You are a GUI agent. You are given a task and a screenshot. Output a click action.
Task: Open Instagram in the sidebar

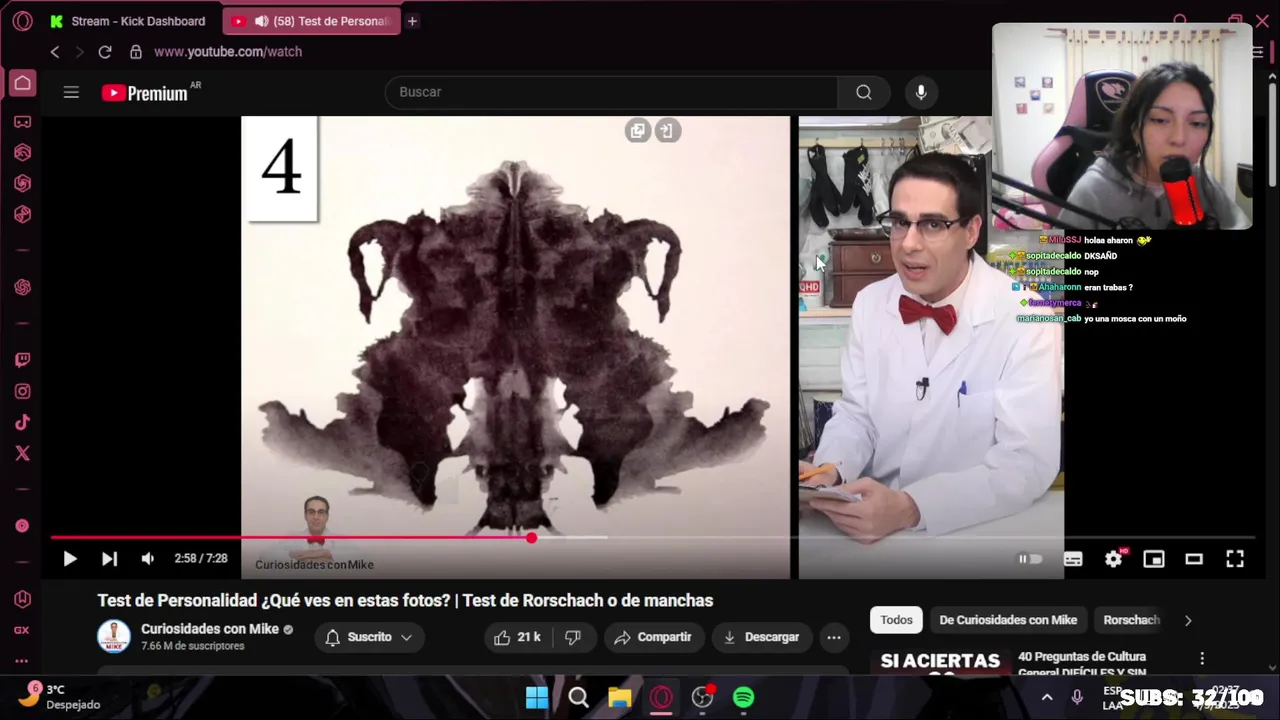[x=22, y=392]
